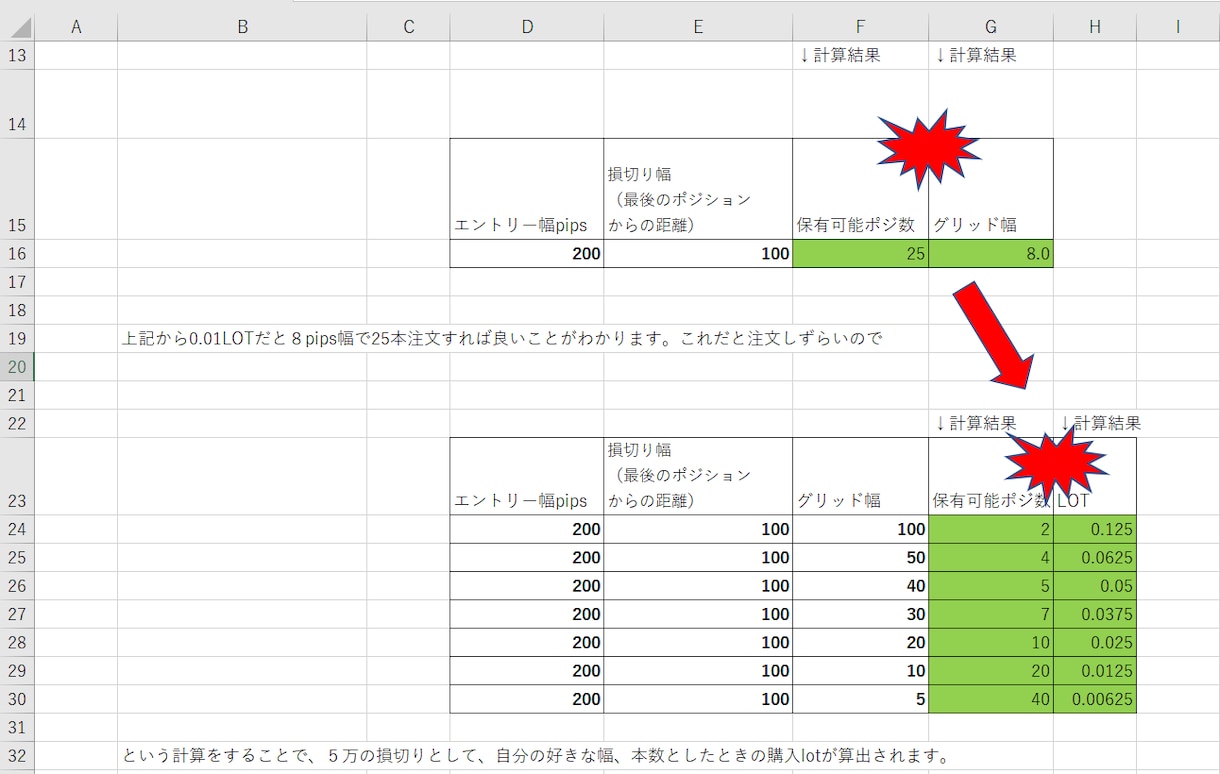Select cell E16 with value 100
Viewport: 1220px width, 774px height.
coord(698,254)
